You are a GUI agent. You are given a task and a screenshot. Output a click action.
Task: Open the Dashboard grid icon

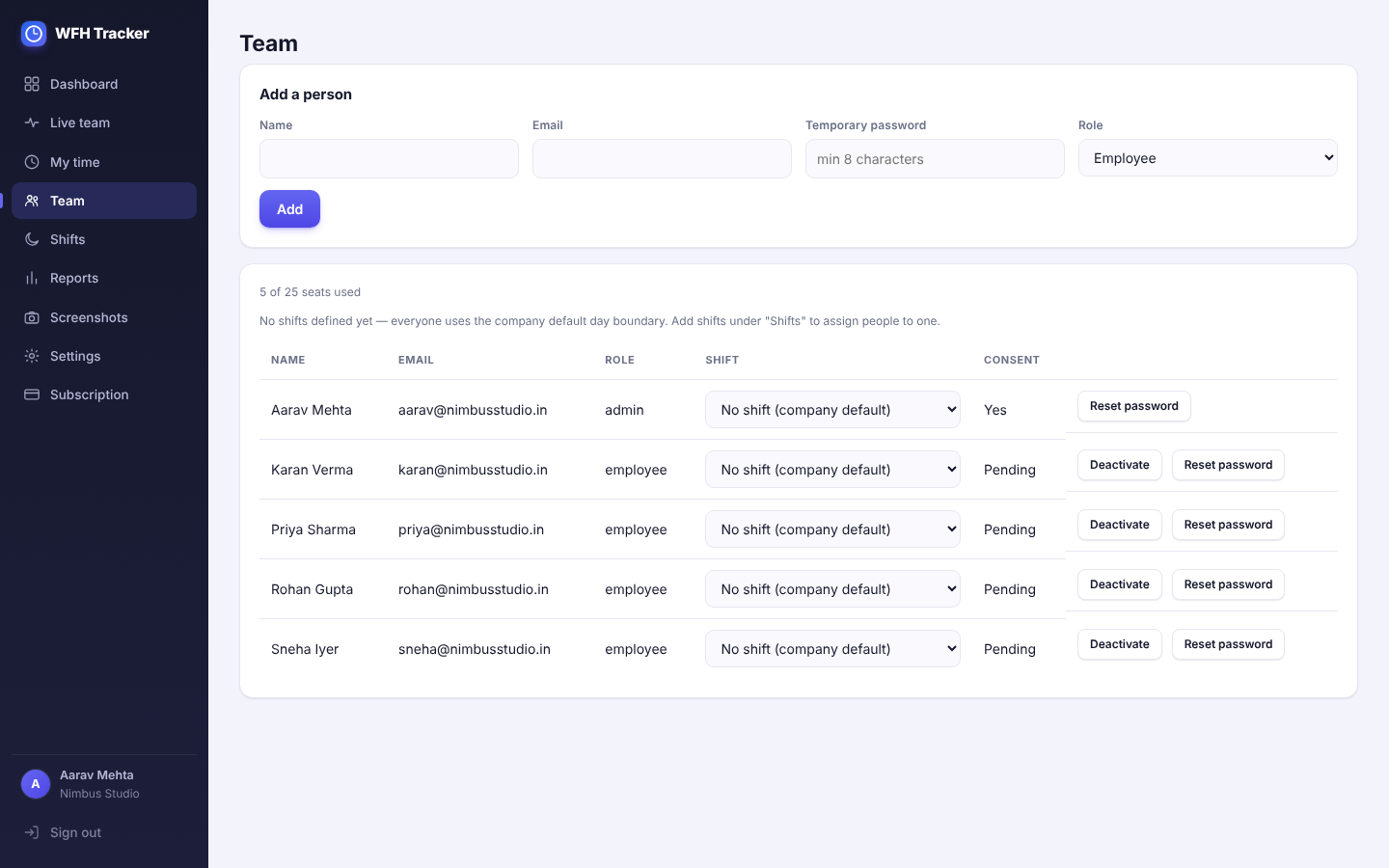(x=32, y=84)
